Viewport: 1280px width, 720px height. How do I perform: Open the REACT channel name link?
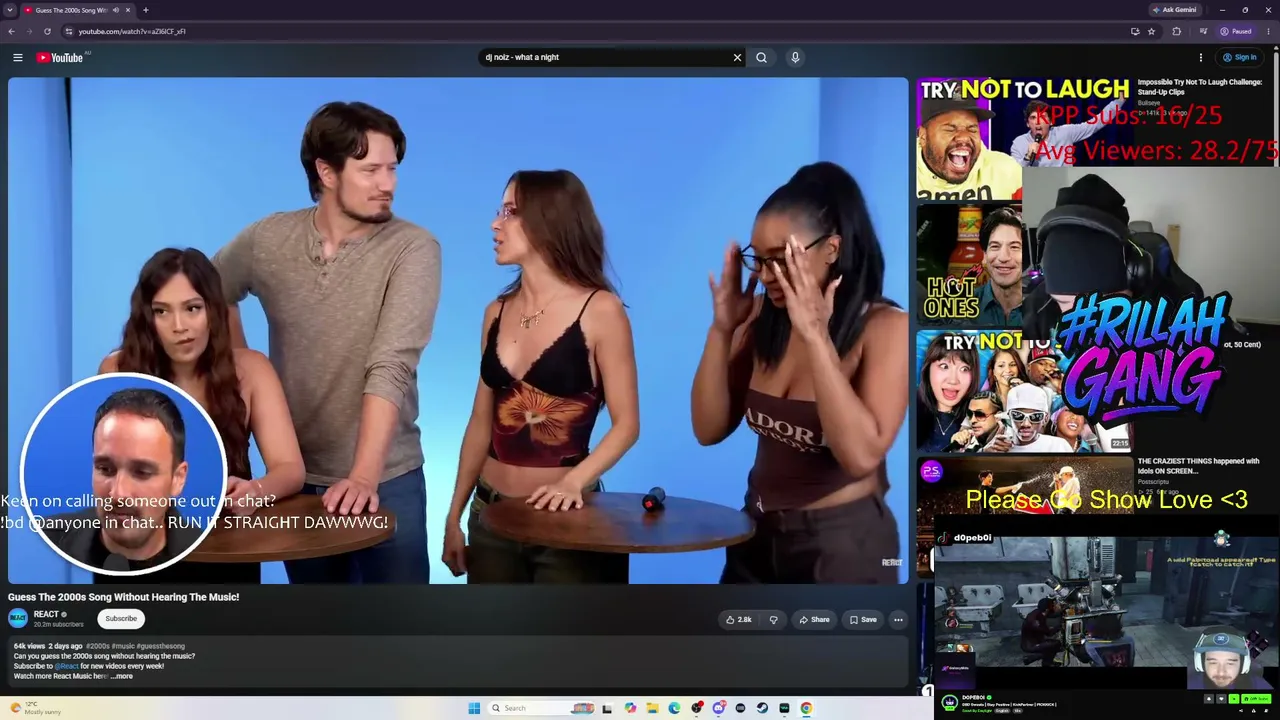pyautogui.click(x=46, y=615)
